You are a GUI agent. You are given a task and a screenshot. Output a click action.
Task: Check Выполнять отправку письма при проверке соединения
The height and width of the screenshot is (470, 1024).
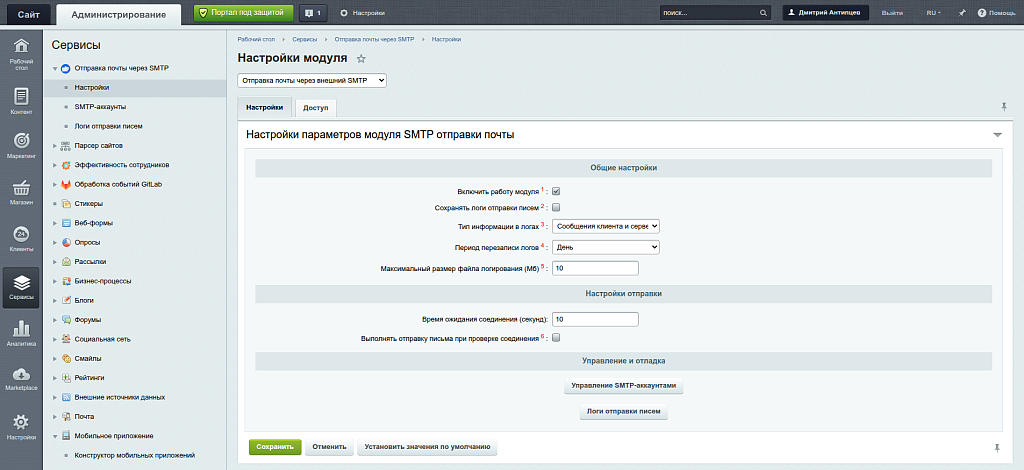tap(556, 338)
